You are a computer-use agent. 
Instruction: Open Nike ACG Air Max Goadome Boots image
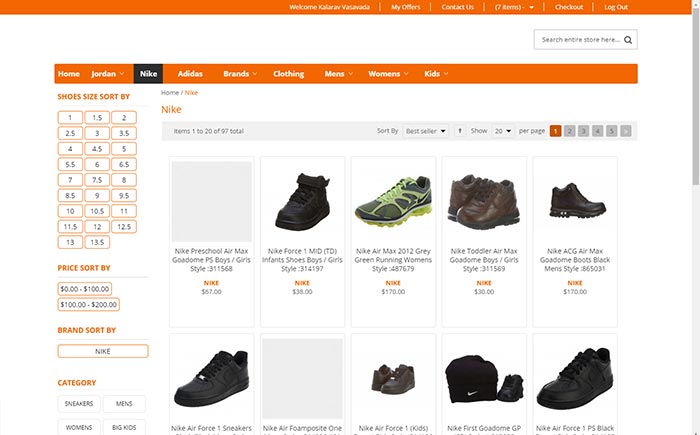click(x=575, y=201)
